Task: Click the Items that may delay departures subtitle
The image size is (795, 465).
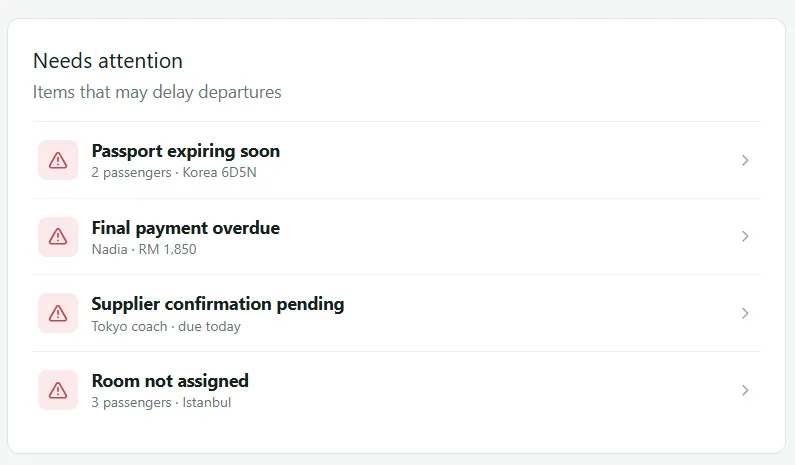Action: [x=157, y=92]
